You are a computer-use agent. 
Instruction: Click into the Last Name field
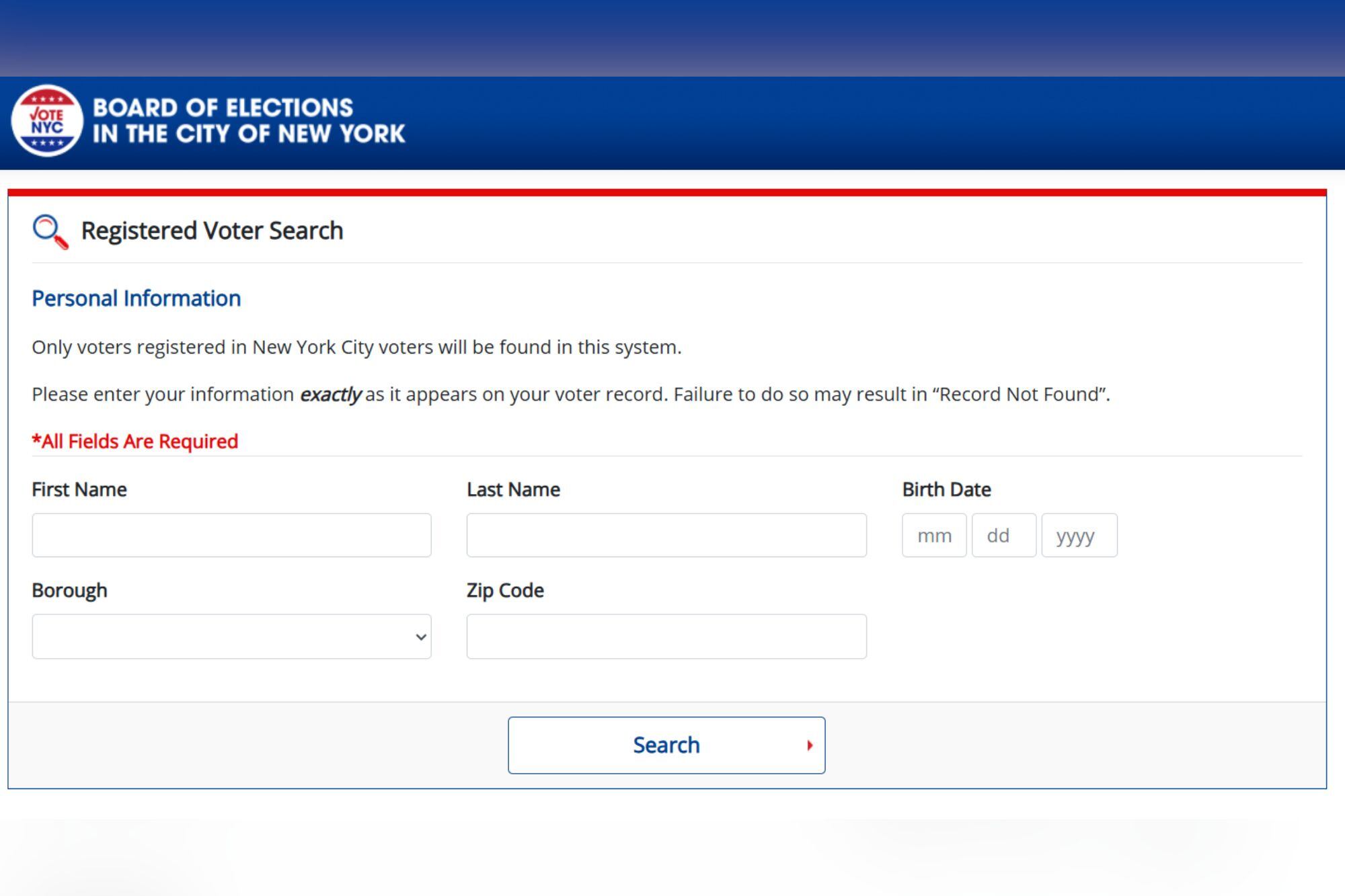pyautogui.click(x=666, y=535)
